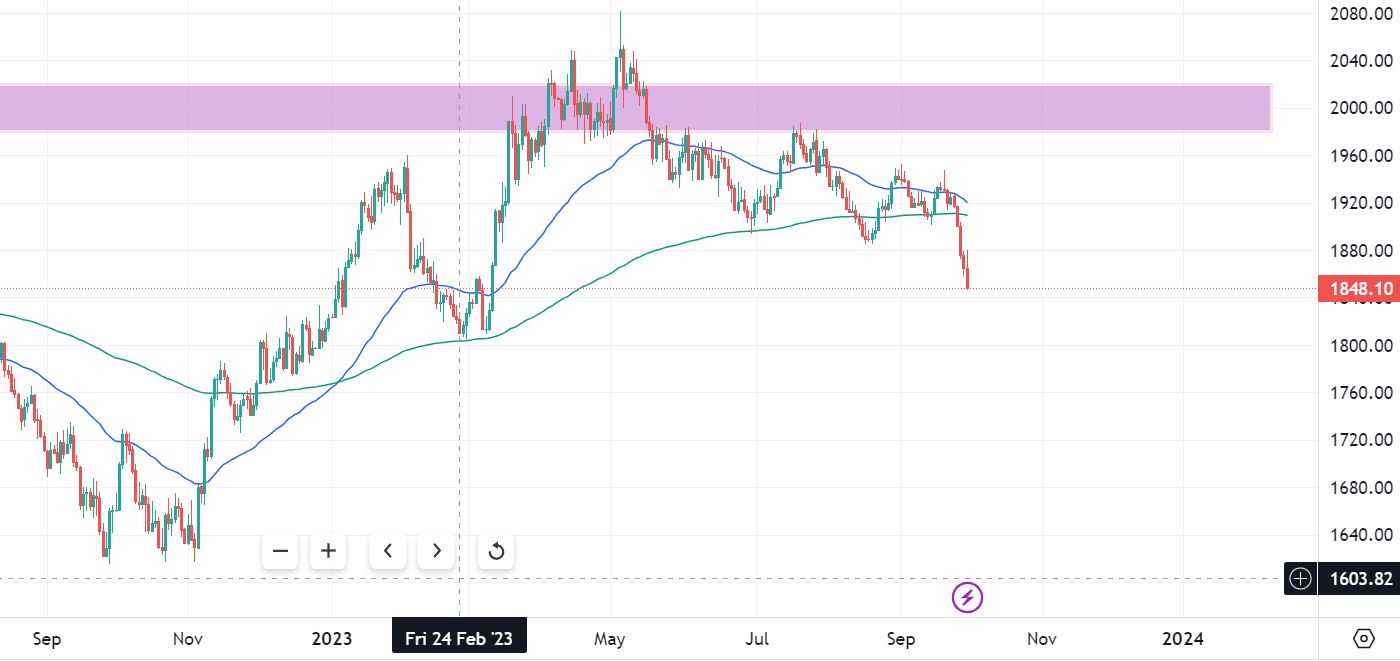Image resolution: width=1400 pixels, height=661 pixels.
Task: Click the zoom in plus button
Action: [328, 551]
